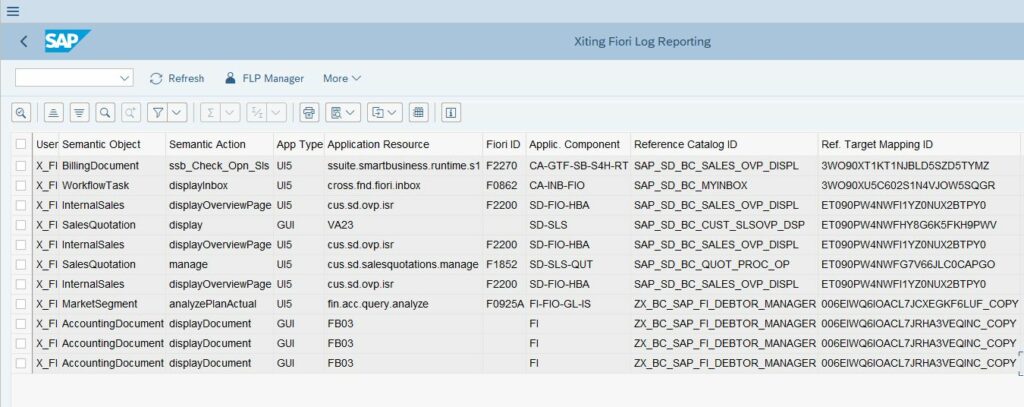Select cus.sd.salesquotations.manage cell
This screenshot has width=1024, height=407.
(403, 265)
